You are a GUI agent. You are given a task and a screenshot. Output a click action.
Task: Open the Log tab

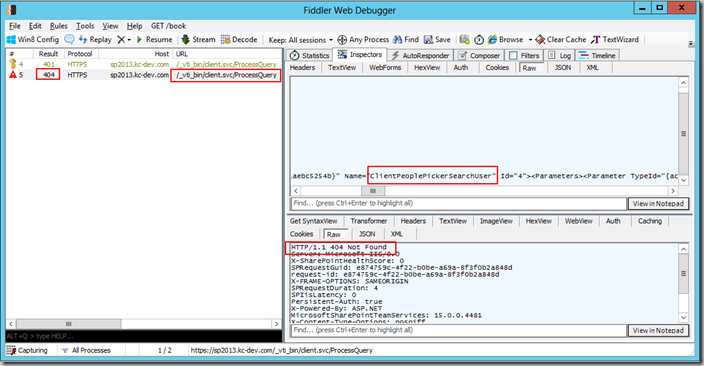tap(559, 56)
